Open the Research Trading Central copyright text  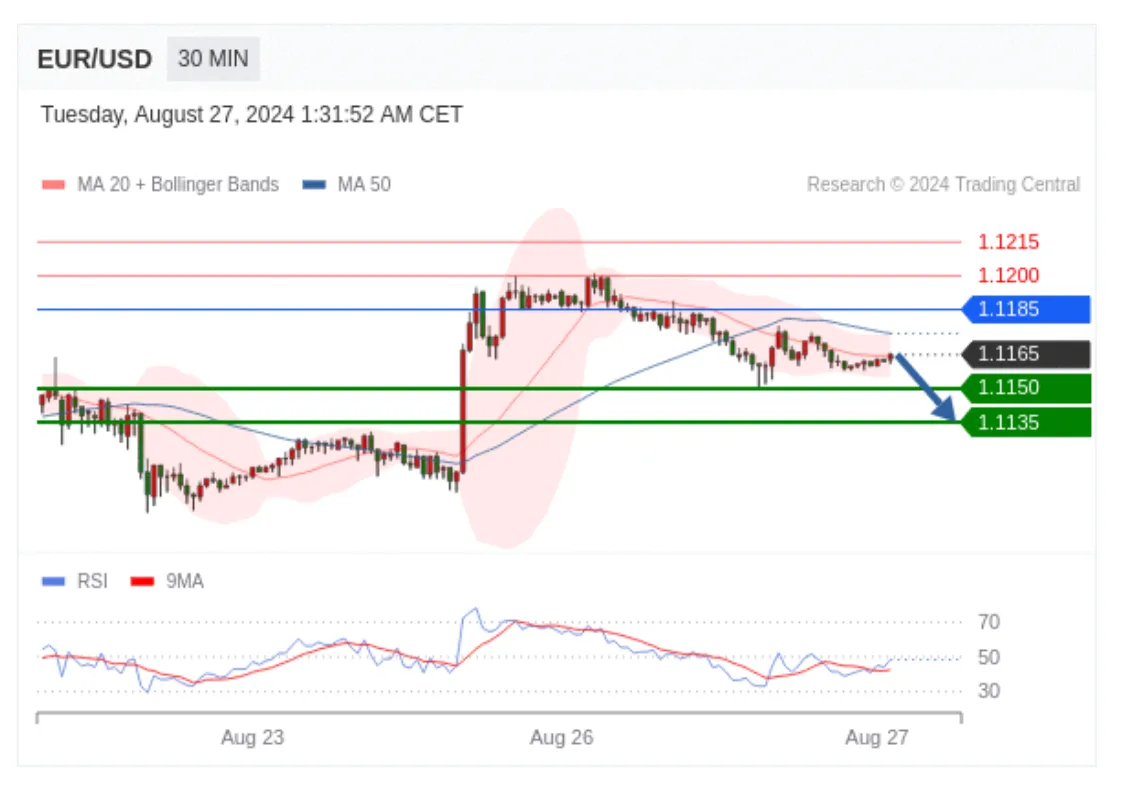click(x=943, y=184)
